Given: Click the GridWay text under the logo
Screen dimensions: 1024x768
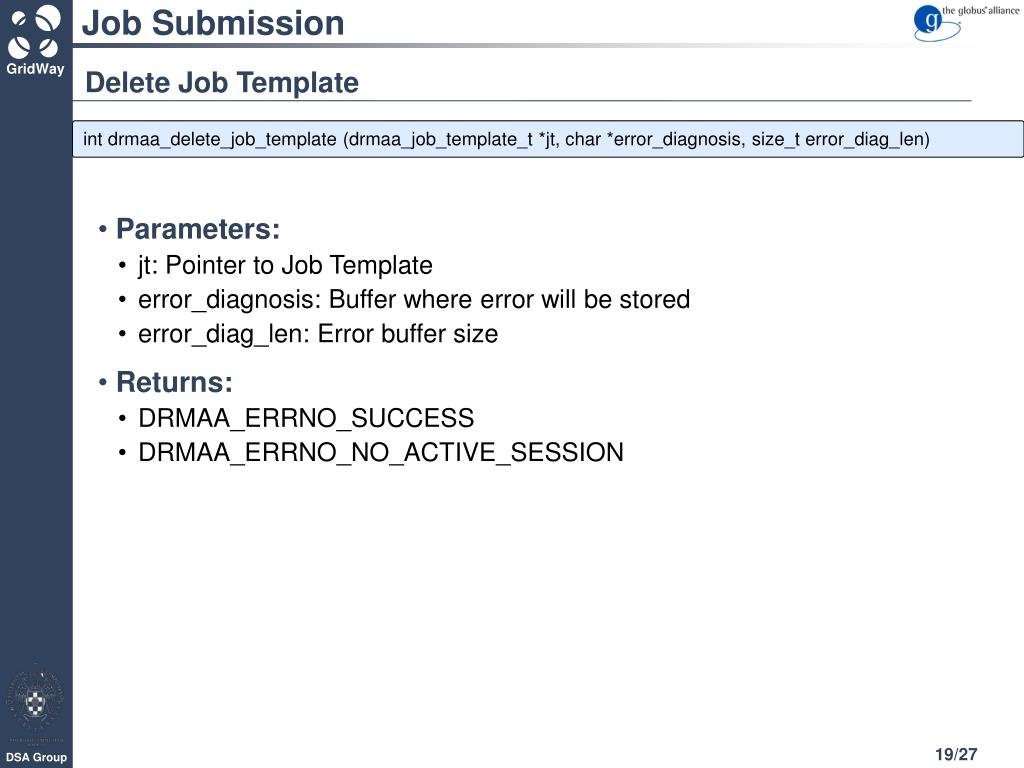Looking at the screenshot, I should [35, 69].
